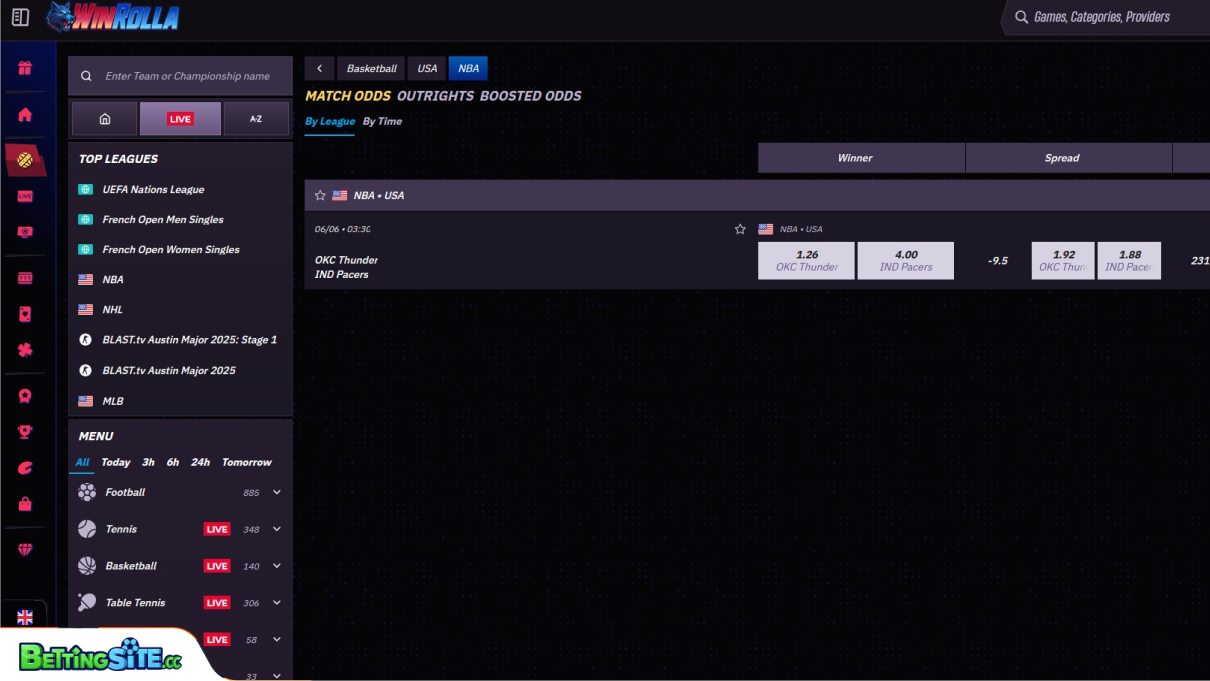The height and width of the screenshot is (681, 1210).
Task: Expand the Table Tennis category chevron
Action: point(277,603)
